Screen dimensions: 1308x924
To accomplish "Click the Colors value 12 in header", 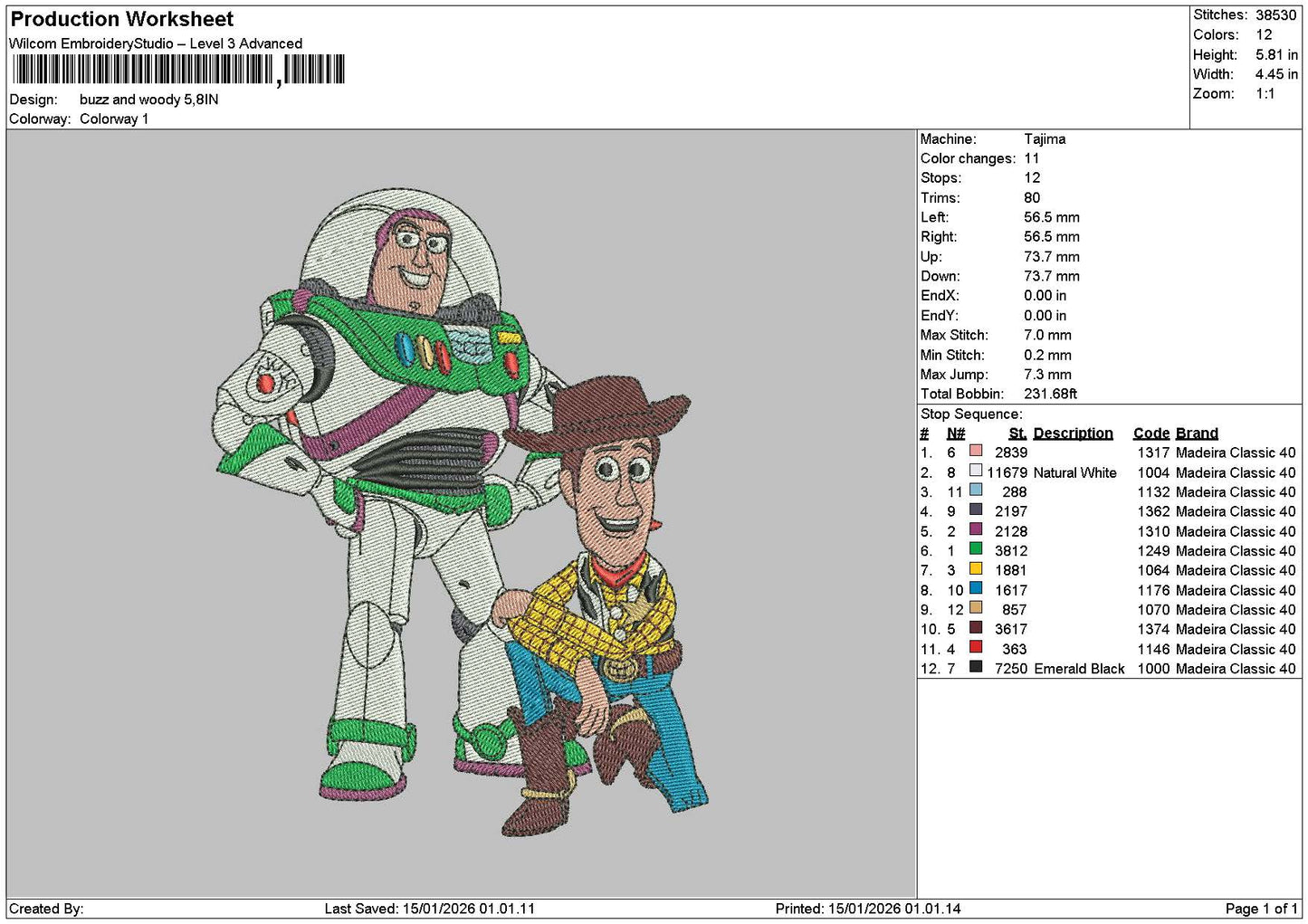I will (x=1264, y=35).
